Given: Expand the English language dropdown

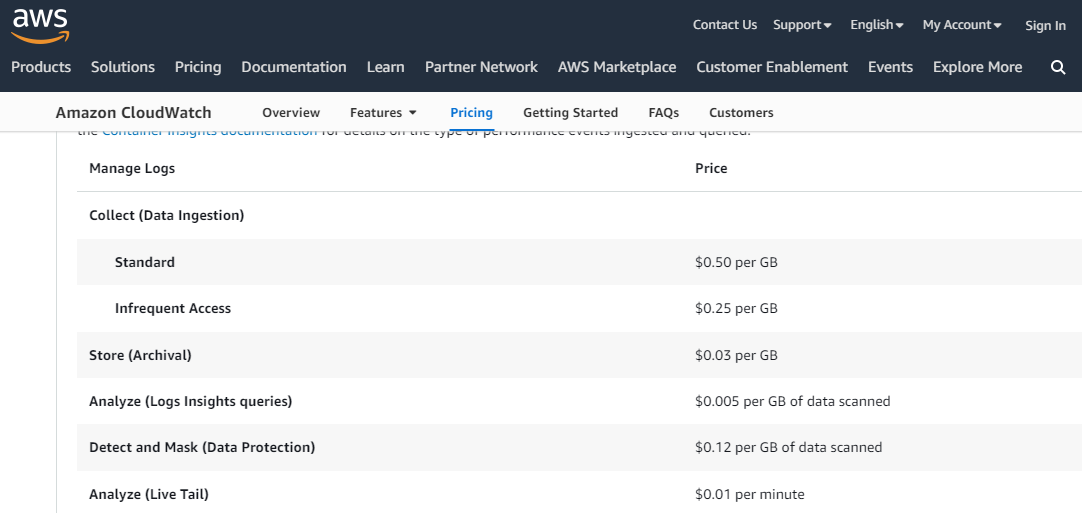Looking at the screenshot, I should pyautogui.click(x=876, y=25).
